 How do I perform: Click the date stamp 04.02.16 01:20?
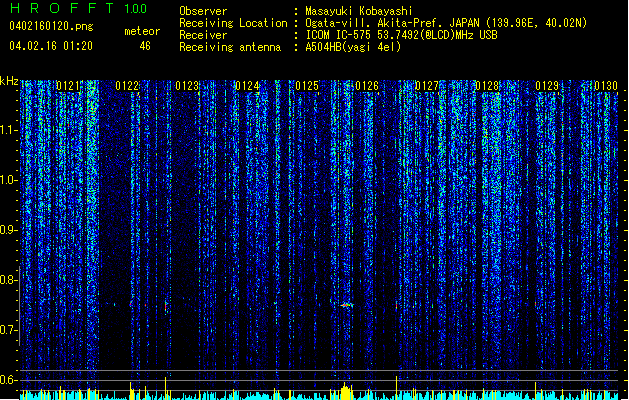pos(51,46)
